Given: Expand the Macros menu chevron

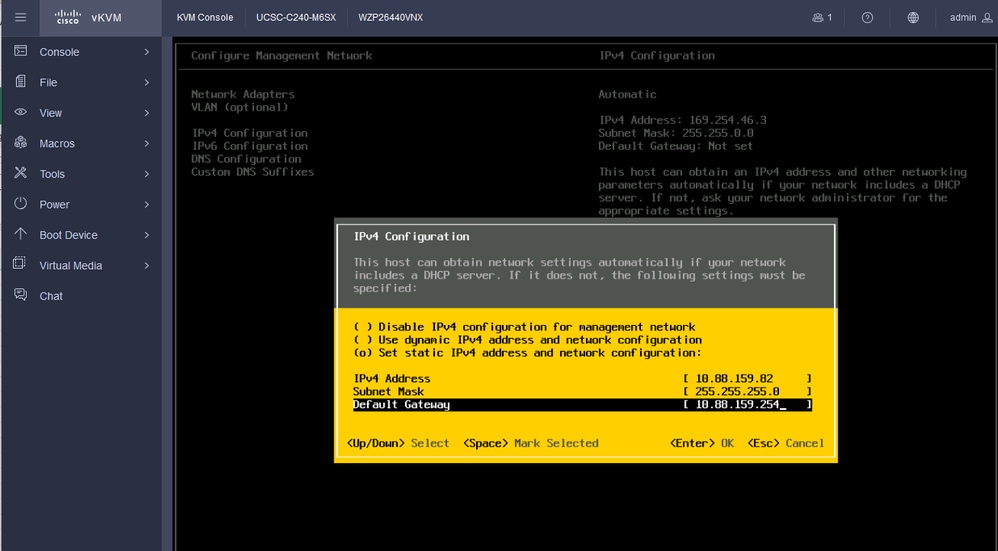Looking at the screenshot, I should point(146,144).
